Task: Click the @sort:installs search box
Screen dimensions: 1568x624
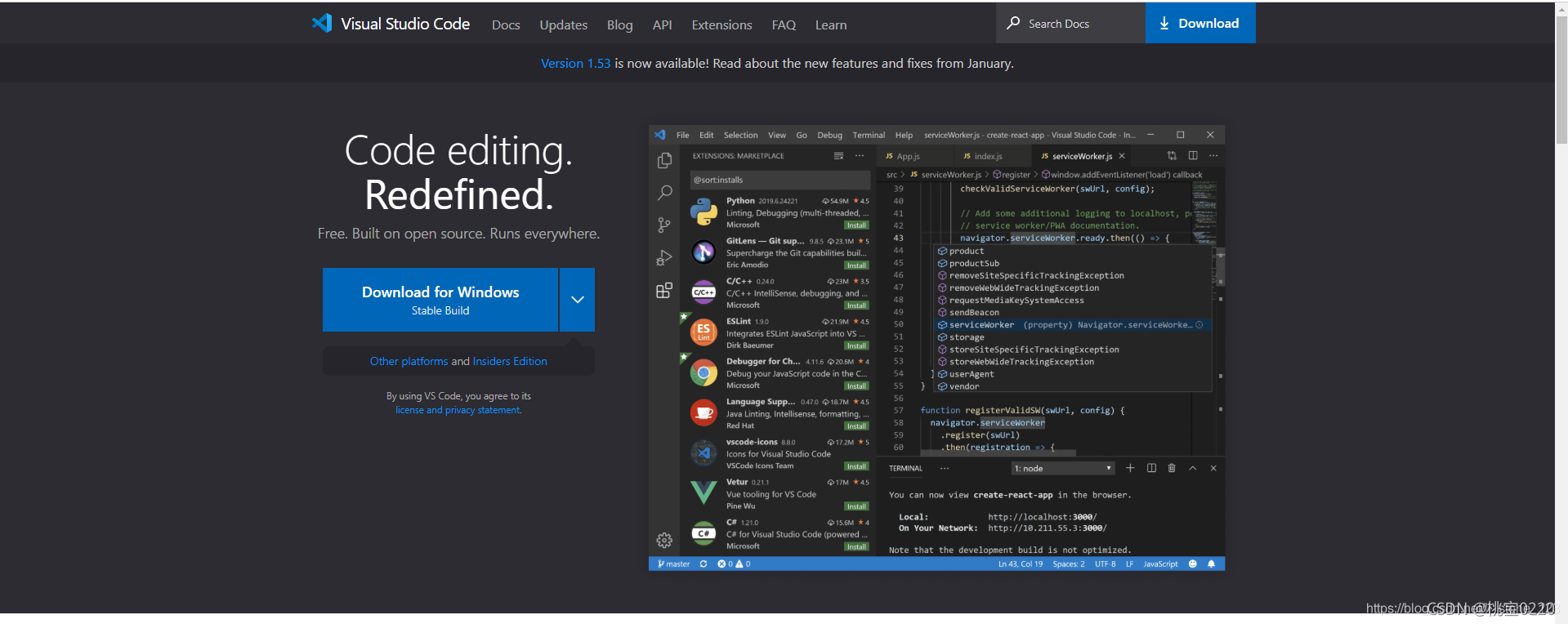Action: [x=780, y=180]
